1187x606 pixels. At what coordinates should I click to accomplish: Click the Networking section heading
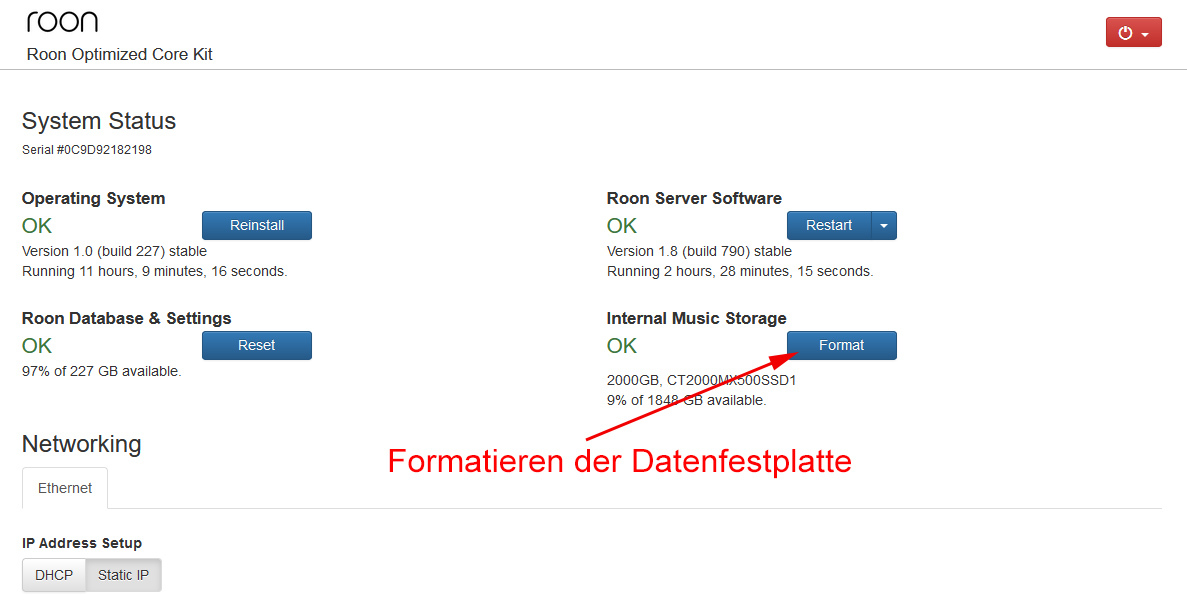(82, 444)
